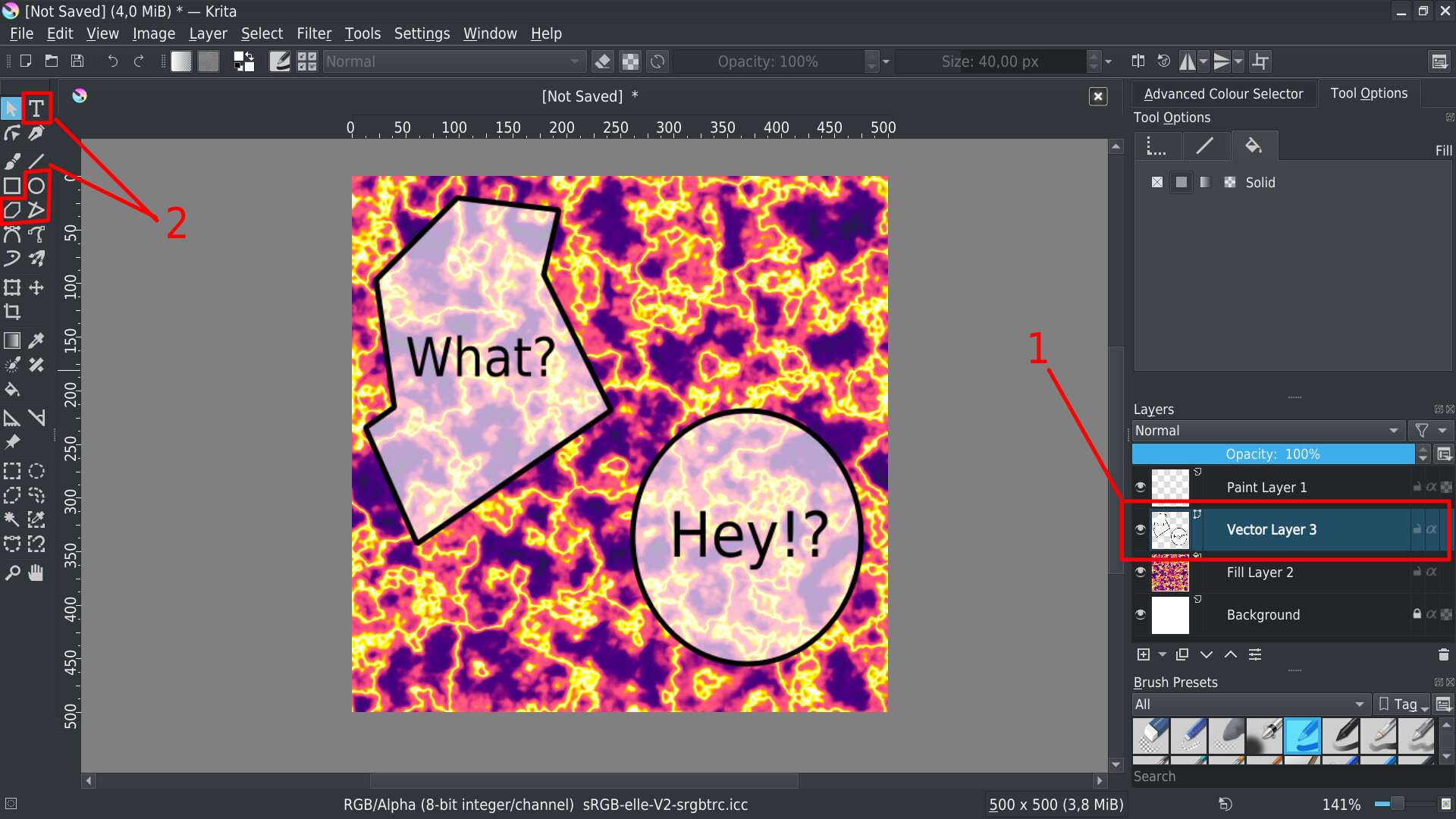Open top toolbar Normal blending mode dropdown

[453, 61]
